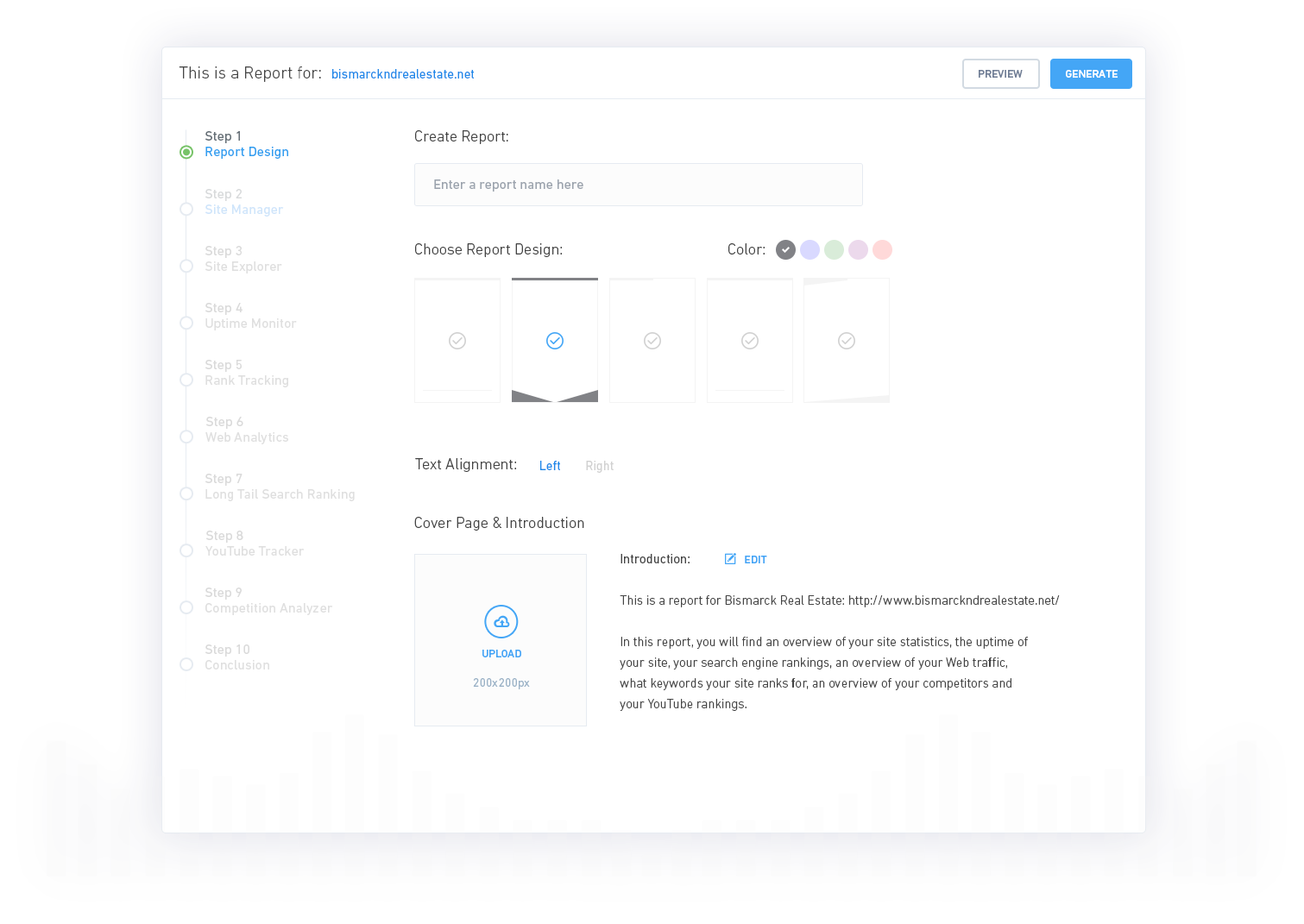Choose the light purple color swatch

858,250
